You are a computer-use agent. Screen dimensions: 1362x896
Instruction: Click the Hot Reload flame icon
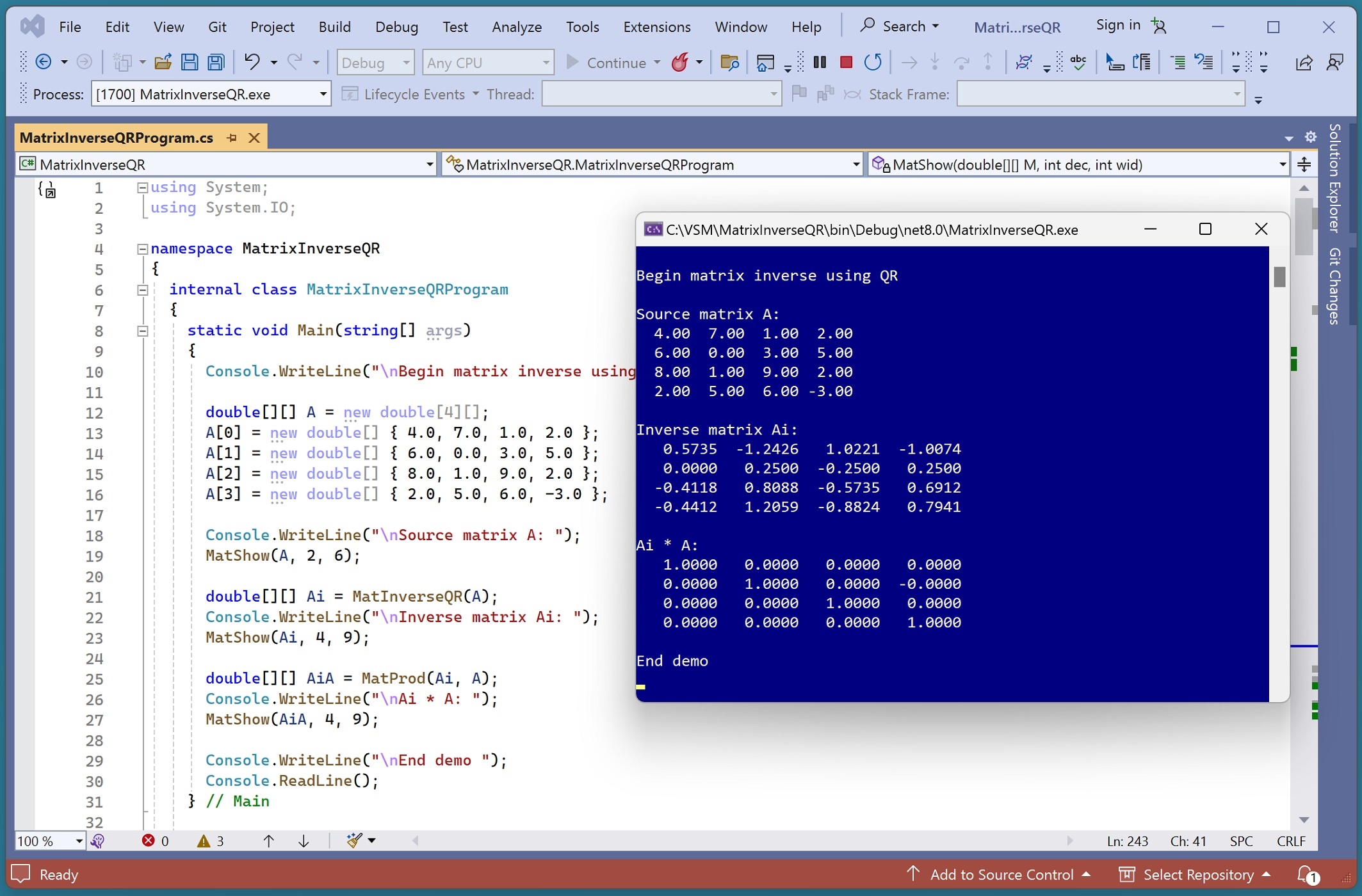click(x=680, y=62)
